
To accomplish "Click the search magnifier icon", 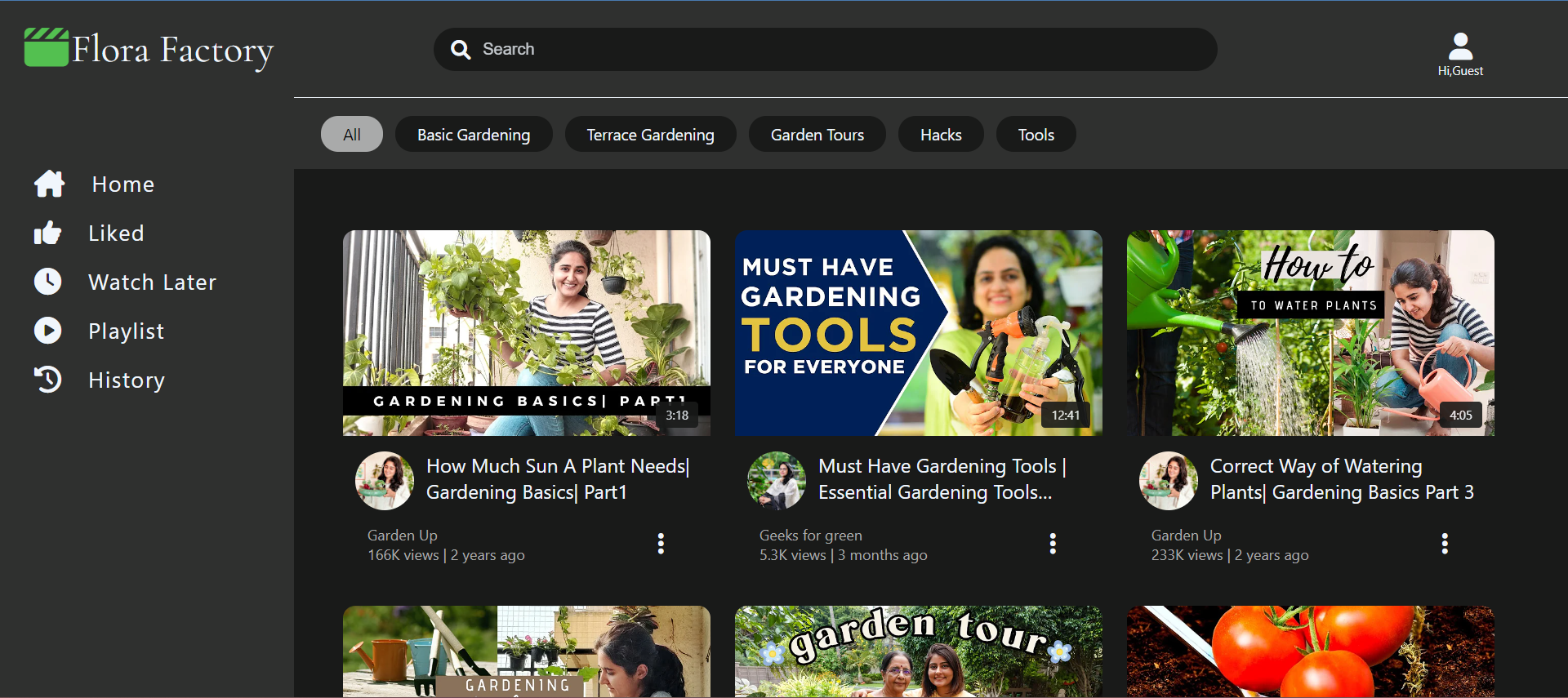I will coord(461,50).
